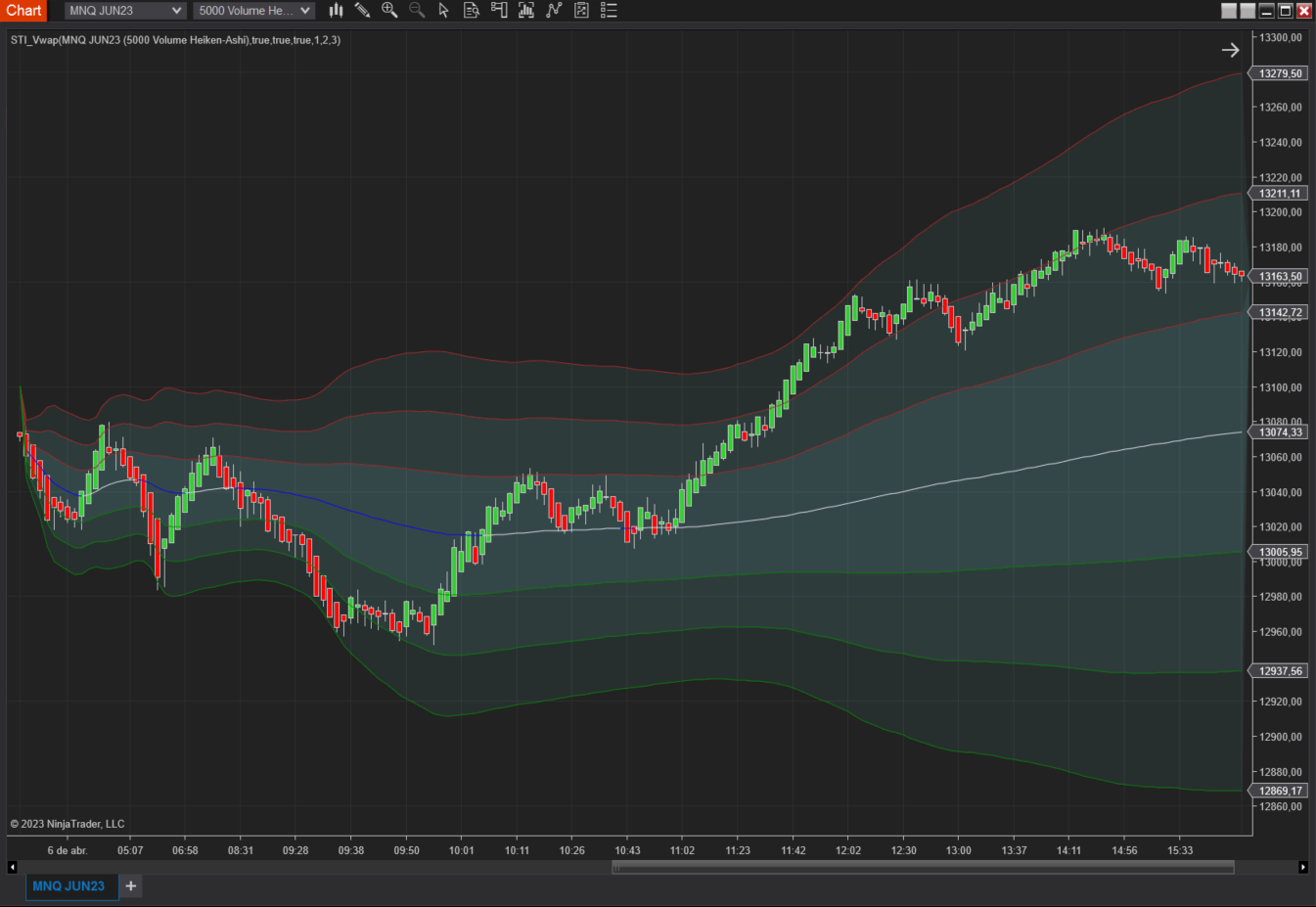This screenshot has height=907, width=1316.
Task: Click the scrollbar left arrow
Action: pyautogui.click(x=12, y=867)
